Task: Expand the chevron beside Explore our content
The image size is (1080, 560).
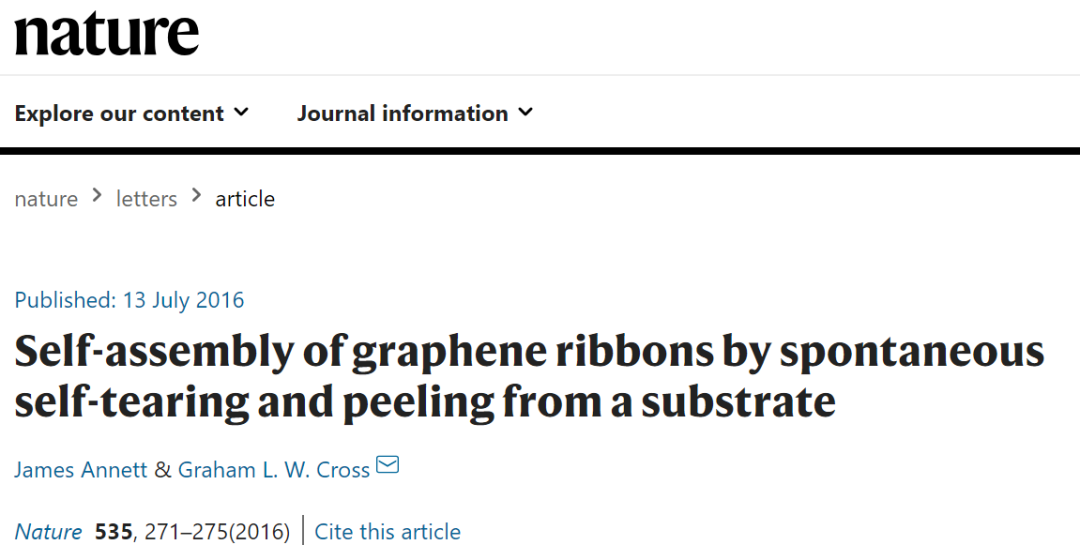Action: [x=241, y=112]
